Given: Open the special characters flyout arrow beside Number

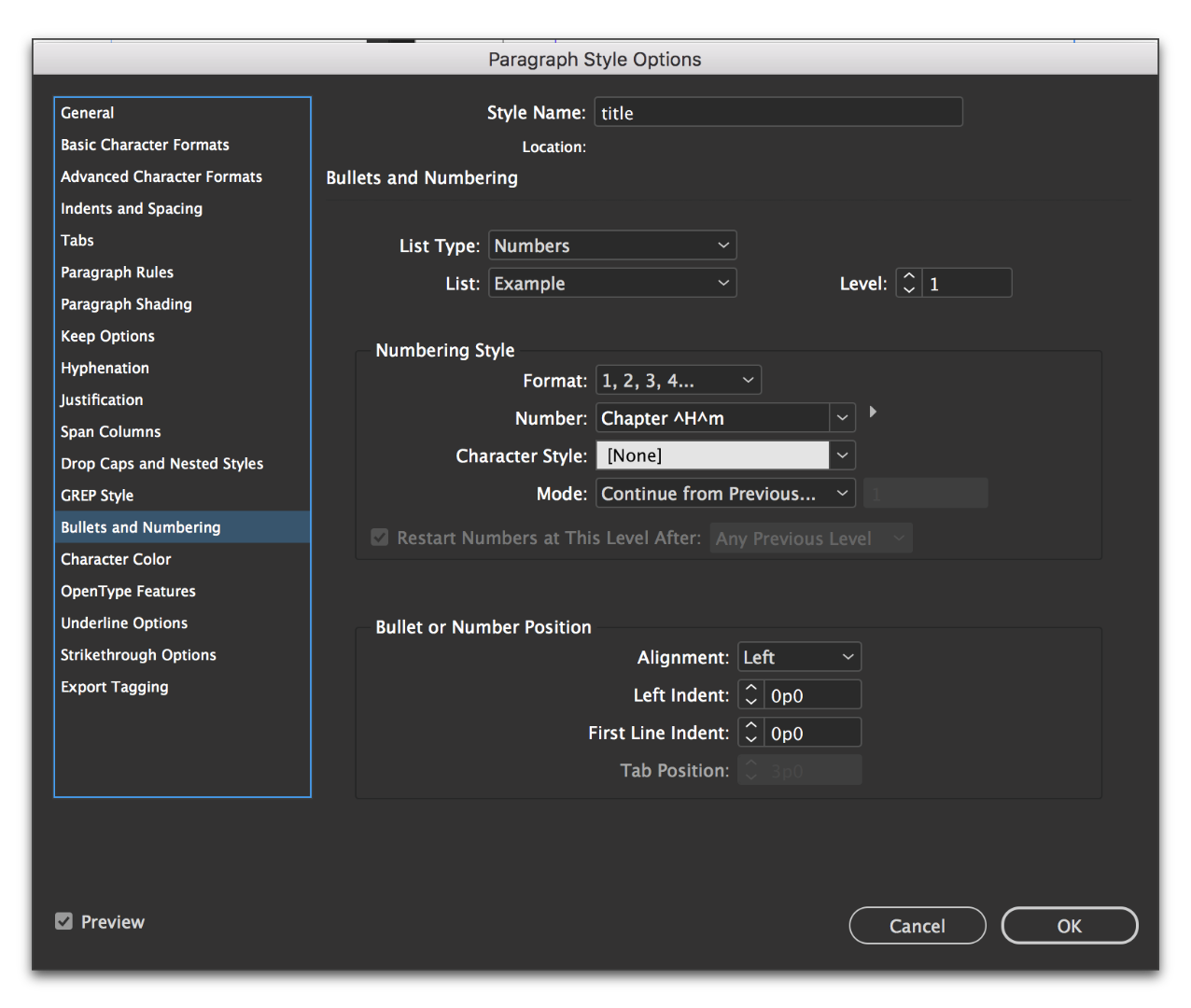Looking at the screenshot, I should click(873, 412).
